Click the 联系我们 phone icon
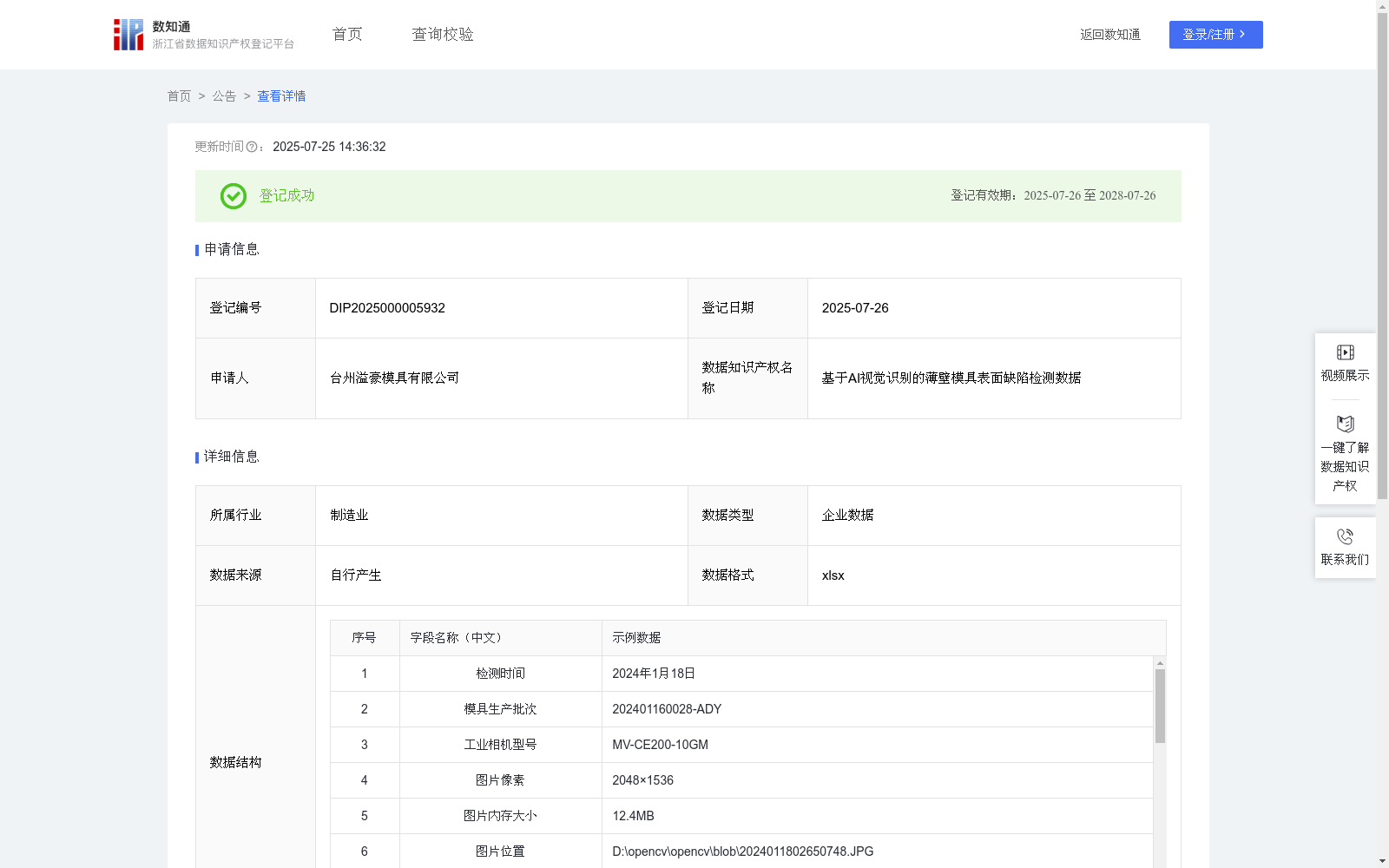 pos(1345,536)
